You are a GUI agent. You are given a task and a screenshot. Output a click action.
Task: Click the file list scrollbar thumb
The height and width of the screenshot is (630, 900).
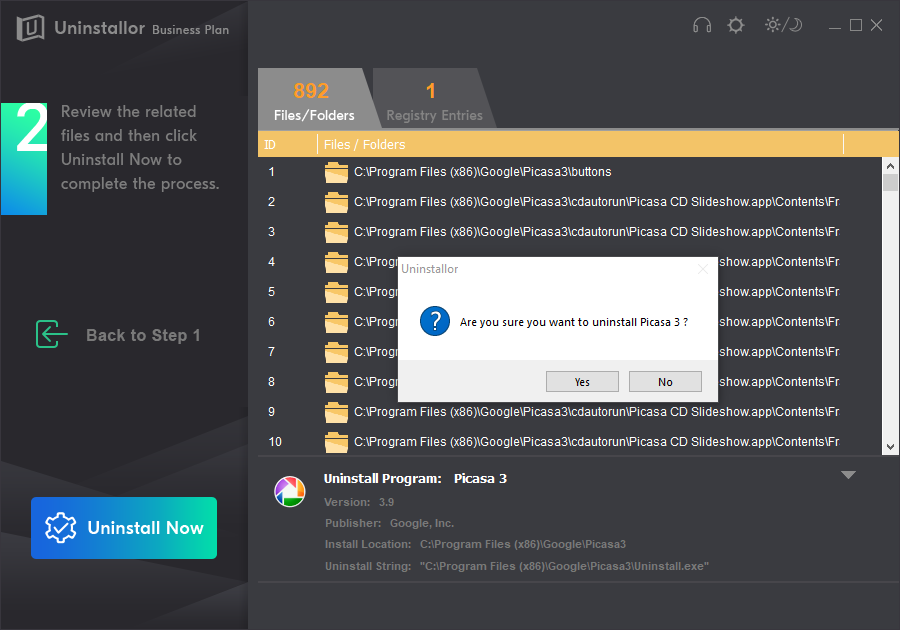click(890, 182)
